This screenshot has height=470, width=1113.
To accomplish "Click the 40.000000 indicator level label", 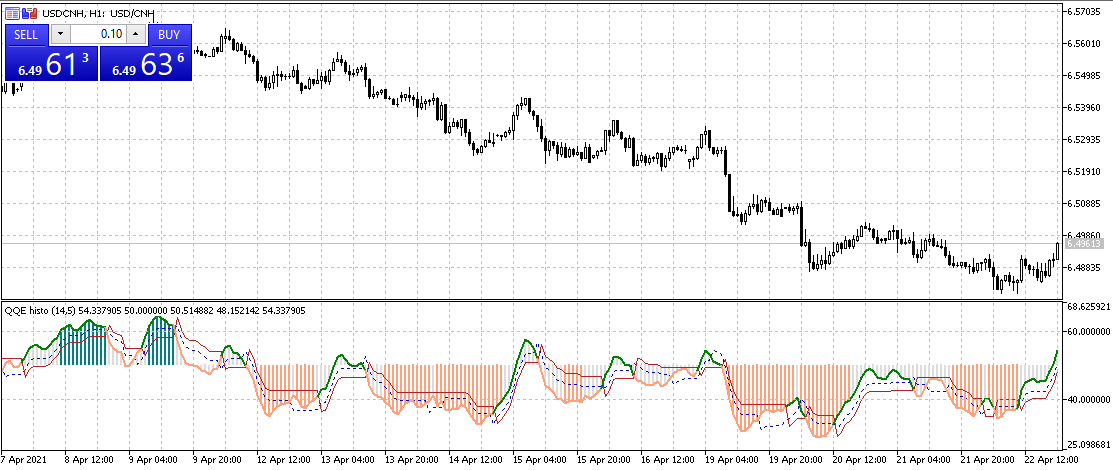I will pos(1087,399).
